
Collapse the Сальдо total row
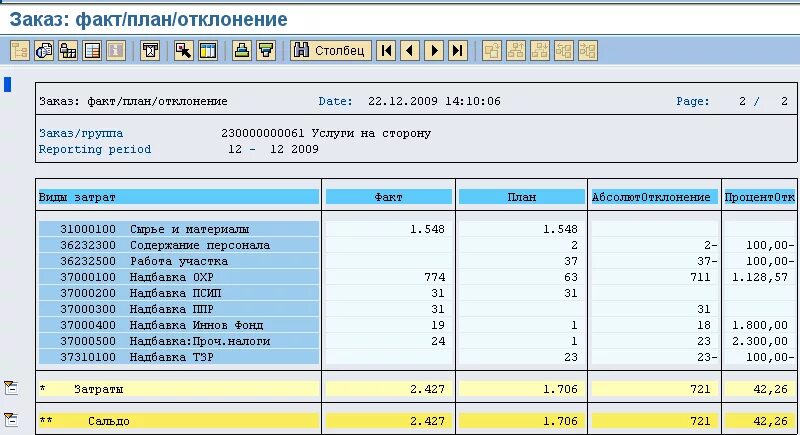pyautogui.click(x=11, y=420)
